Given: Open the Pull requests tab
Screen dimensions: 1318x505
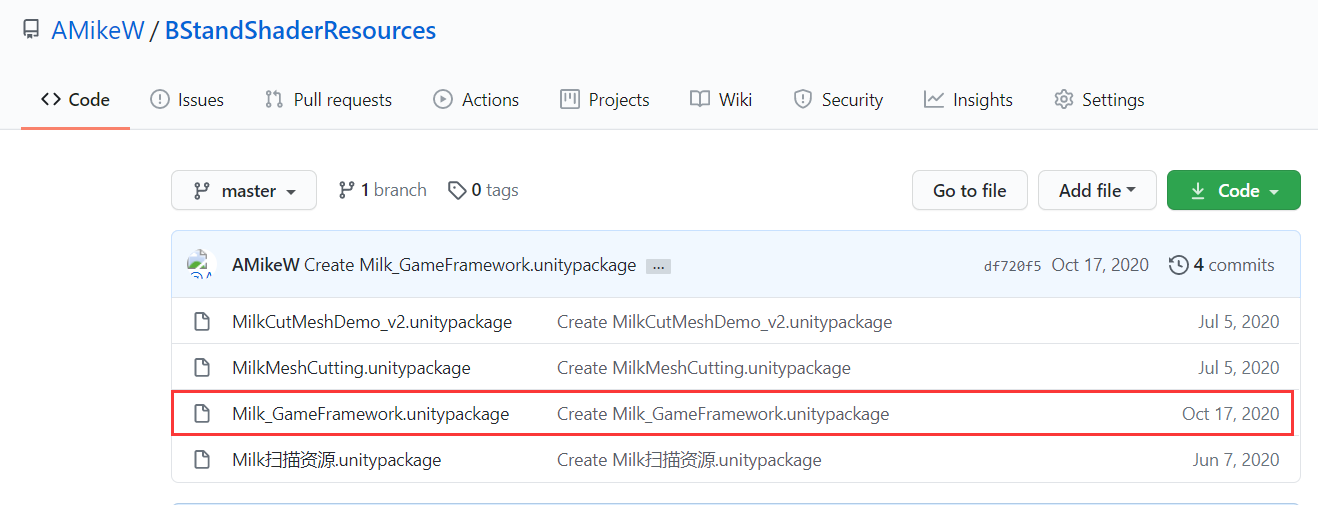Looking at the screenshot, I should pyautogui.click(x=328, y=100).
